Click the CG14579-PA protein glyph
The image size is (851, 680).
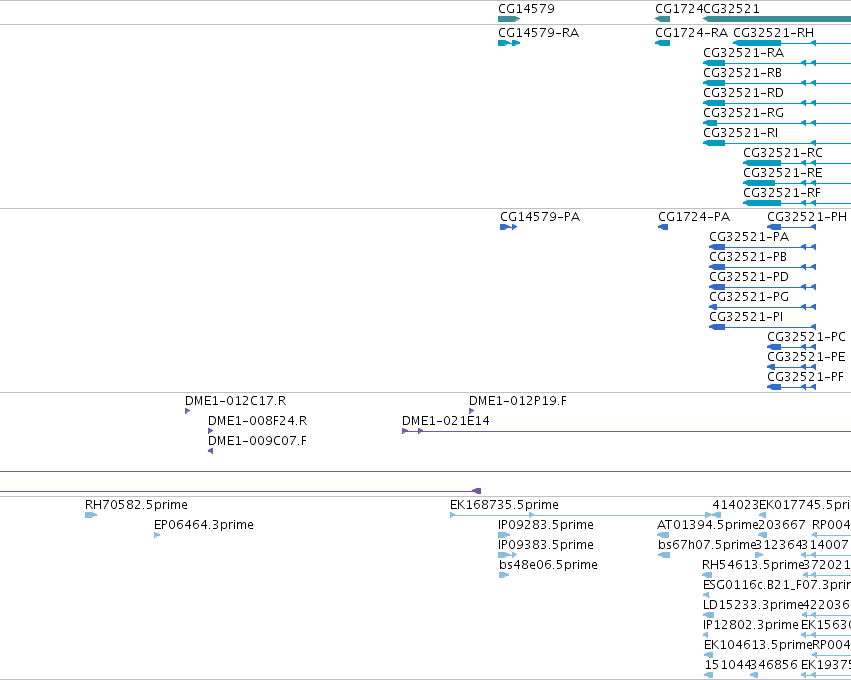click(x=509, y=227)
